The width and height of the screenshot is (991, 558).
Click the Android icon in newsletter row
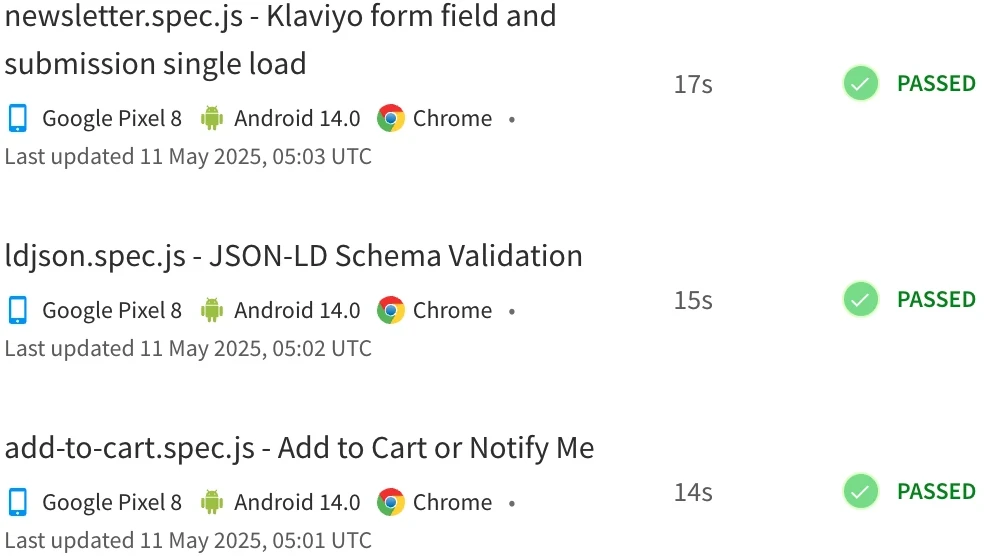tap(212, 118)
